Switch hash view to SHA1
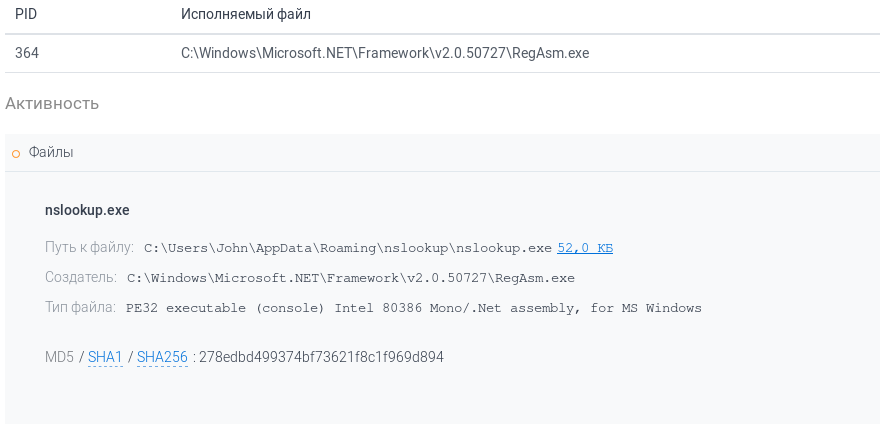 point(105,356)
